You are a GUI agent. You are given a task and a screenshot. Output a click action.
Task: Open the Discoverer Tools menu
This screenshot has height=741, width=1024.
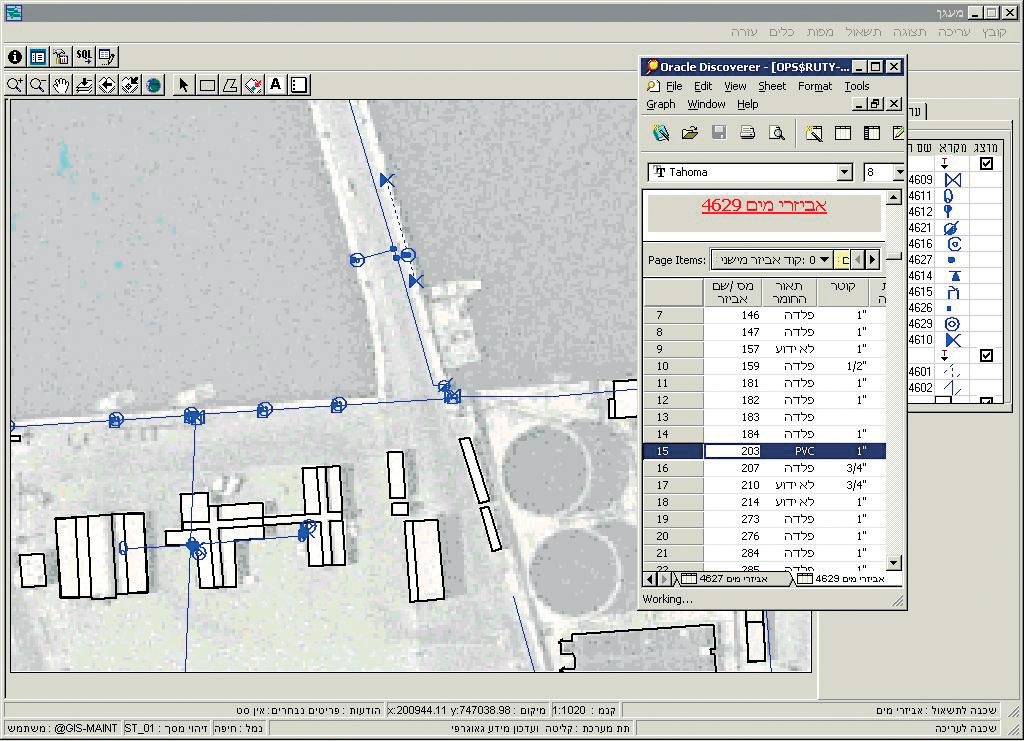point(857,86)
